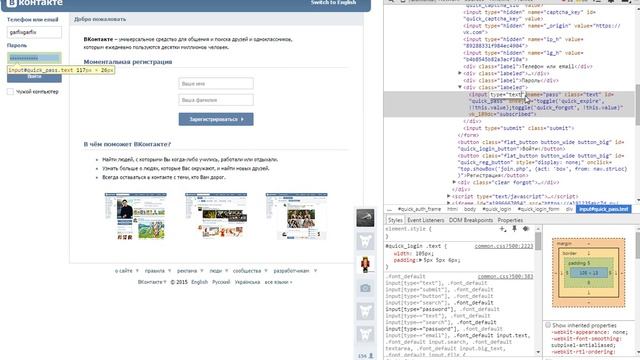The width and height of the screenshot is (640, 360).
Task: Open the middle screenshot thumbnail
Action: point(216,216)
